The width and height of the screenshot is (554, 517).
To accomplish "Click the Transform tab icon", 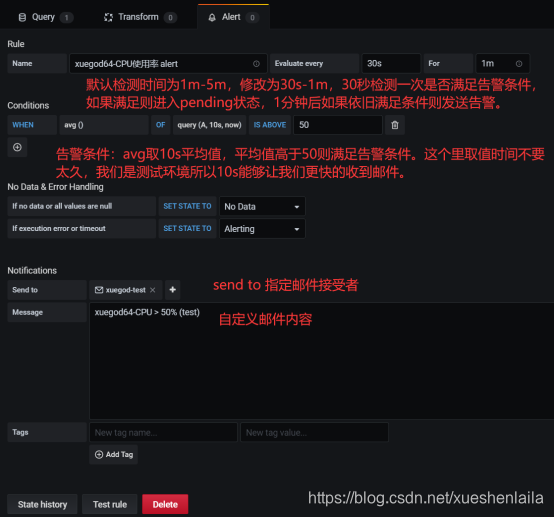I will (108, 17).
